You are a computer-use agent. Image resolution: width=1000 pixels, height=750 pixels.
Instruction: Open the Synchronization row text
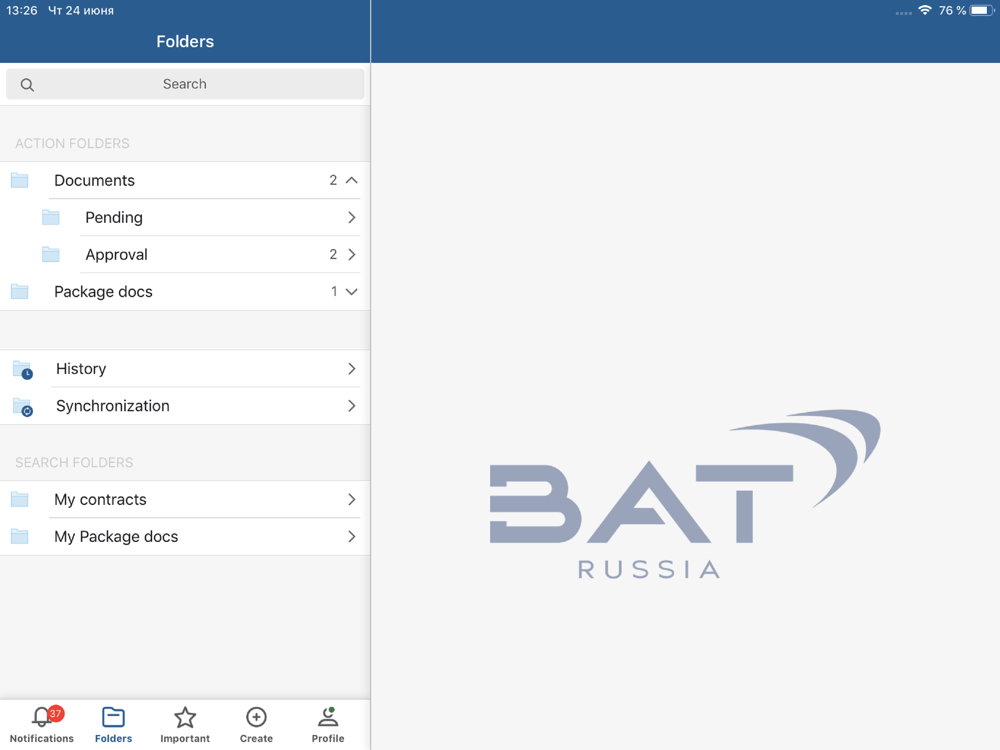coord(113,406)
